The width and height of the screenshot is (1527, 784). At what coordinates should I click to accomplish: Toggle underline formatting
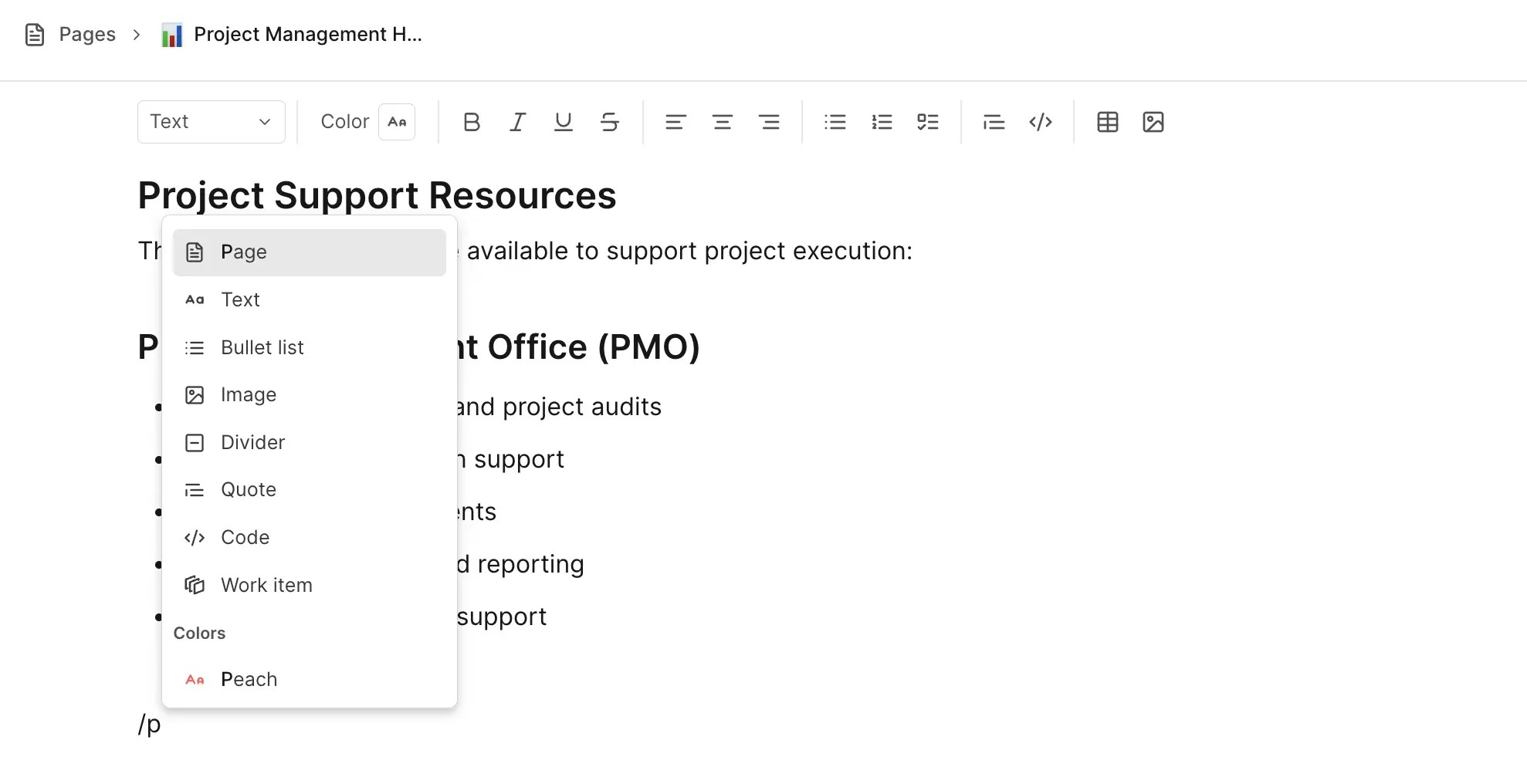(564, 121)
